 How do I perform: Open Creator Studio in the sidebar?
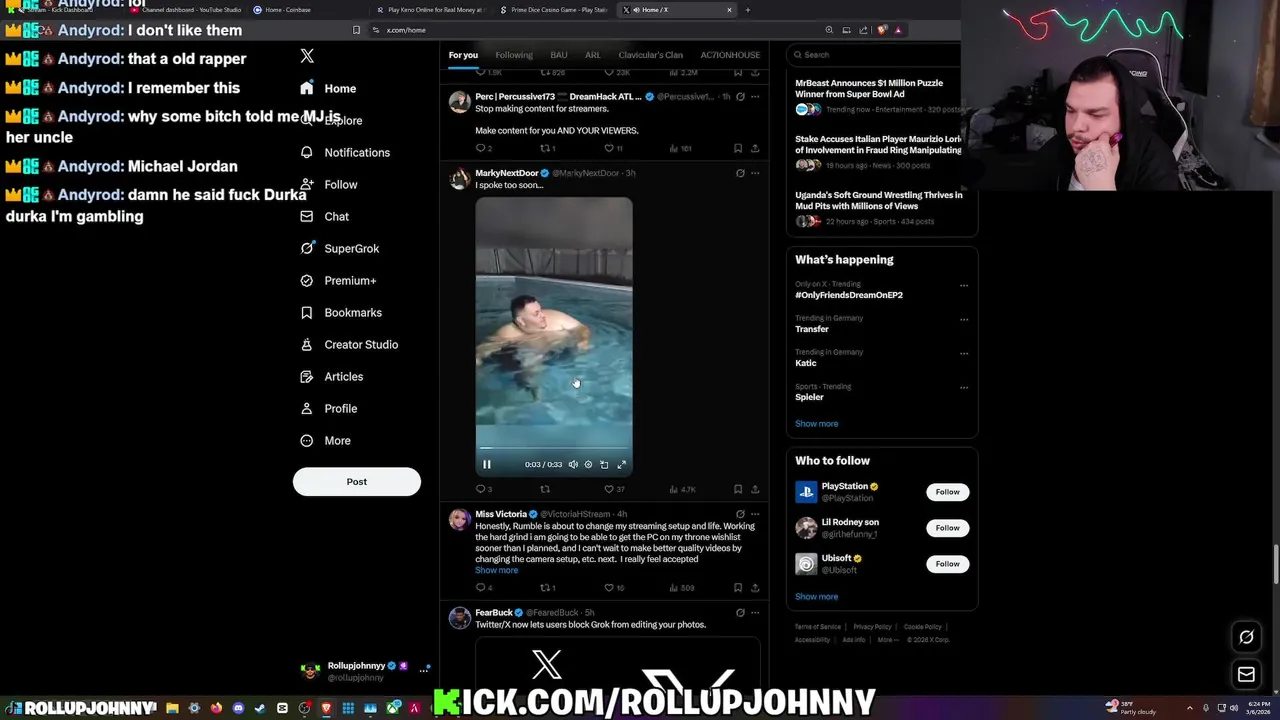click(348, 344)
